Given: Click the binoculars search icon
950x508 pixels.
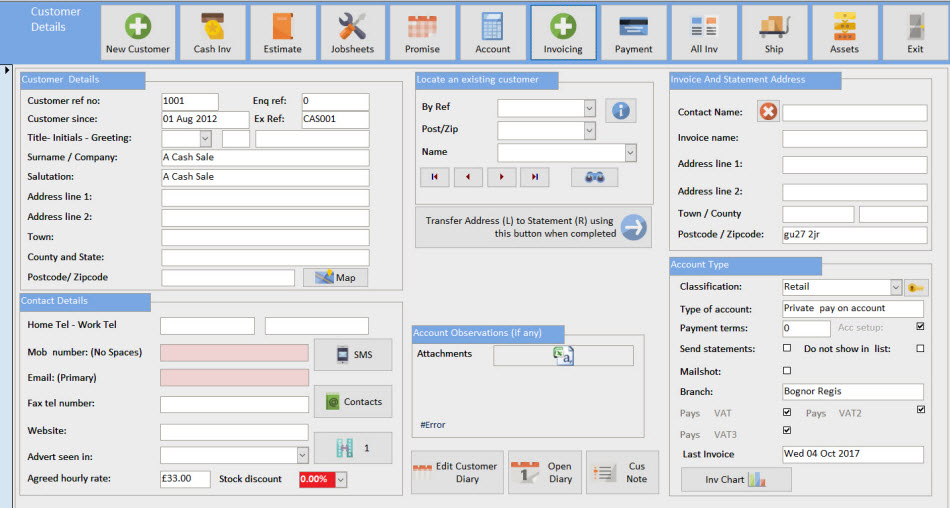Looking at the screenshot, I should point(594,177).
